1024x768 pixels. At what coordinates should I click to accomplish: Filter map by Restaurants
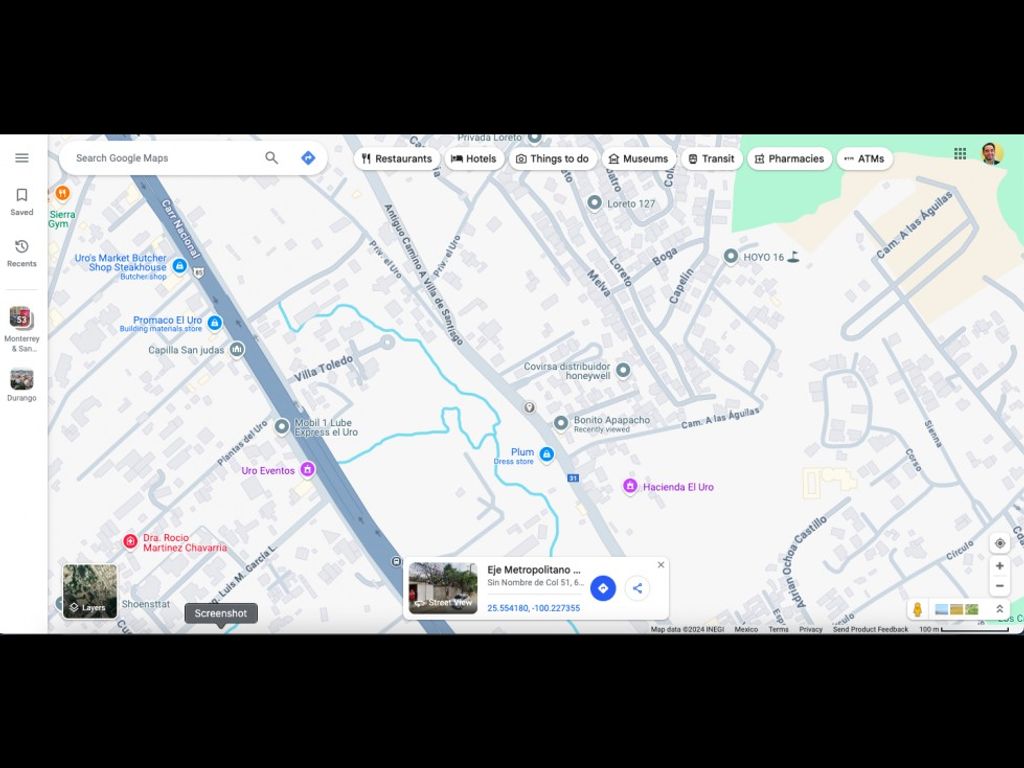[x=397, y=159]
